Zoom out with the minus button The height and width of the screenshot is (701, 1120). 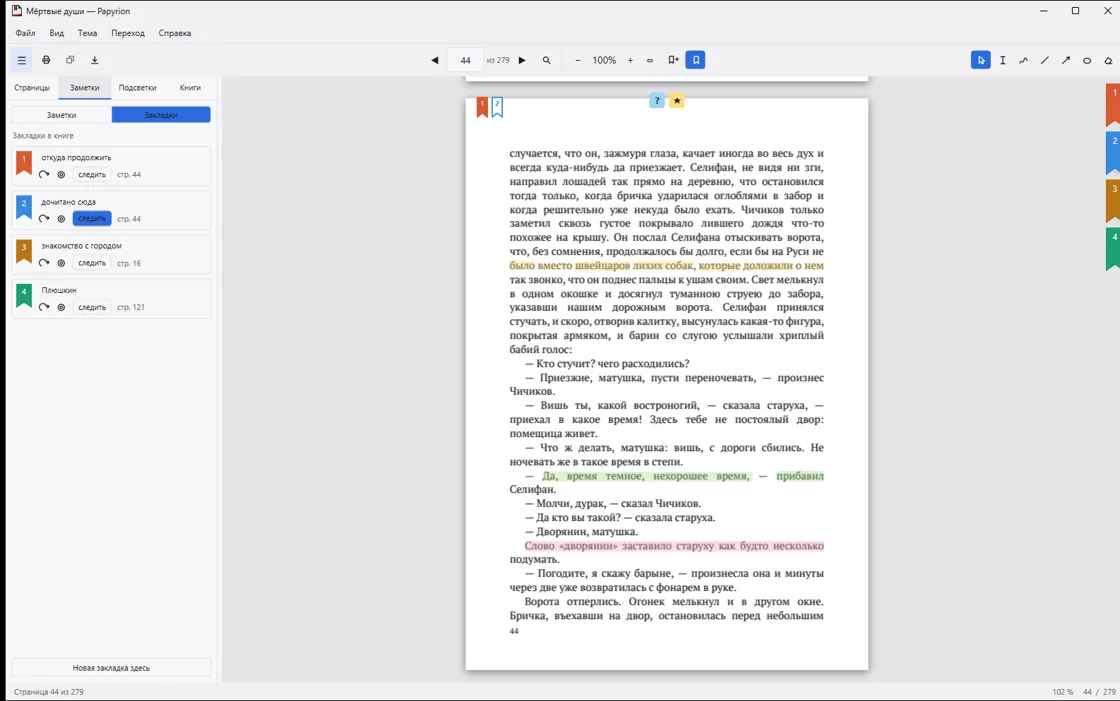tap(578, 61)
